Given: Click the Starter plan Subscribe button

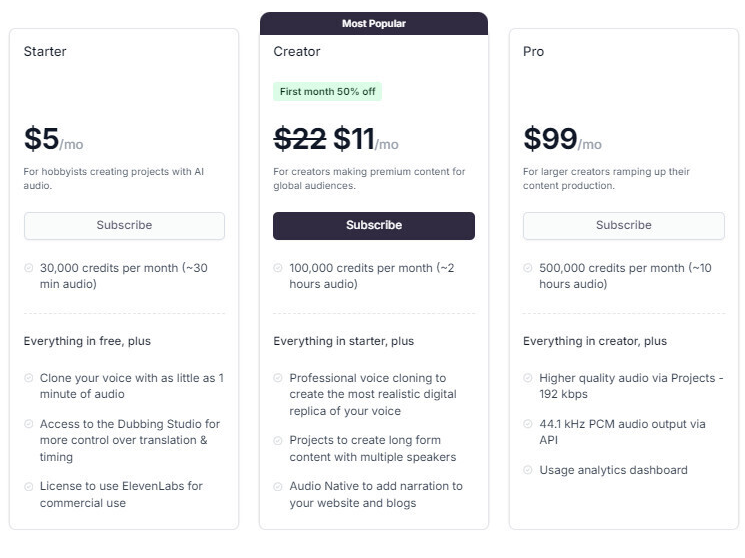Looking at the screenshot, I should pos(124,225).
